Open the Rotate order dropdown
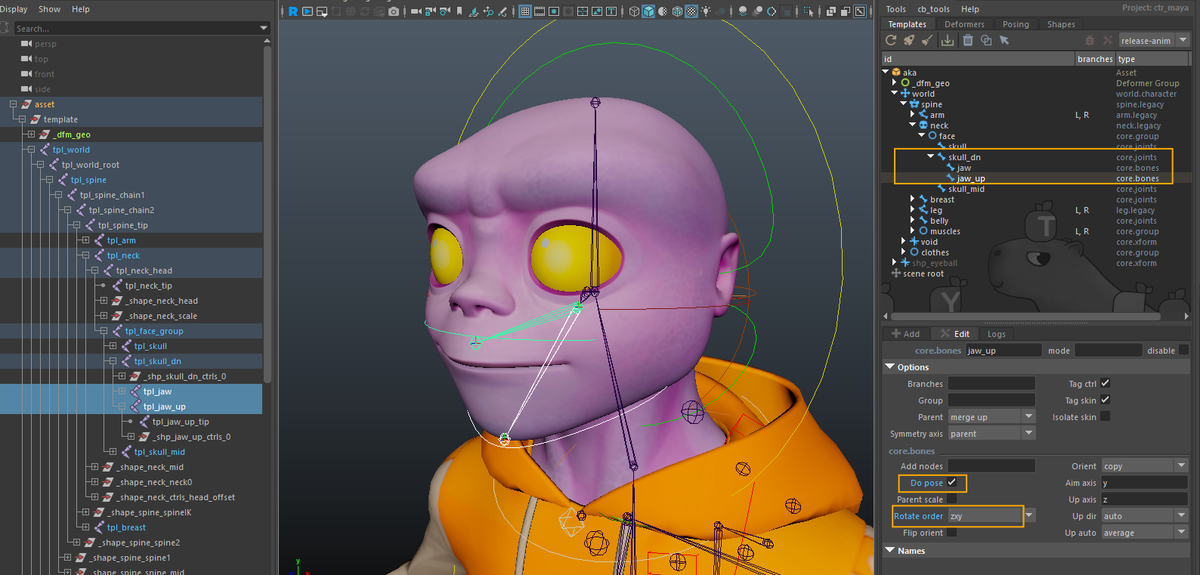Screen dimensions: 1200x575 tap(991, 516)
